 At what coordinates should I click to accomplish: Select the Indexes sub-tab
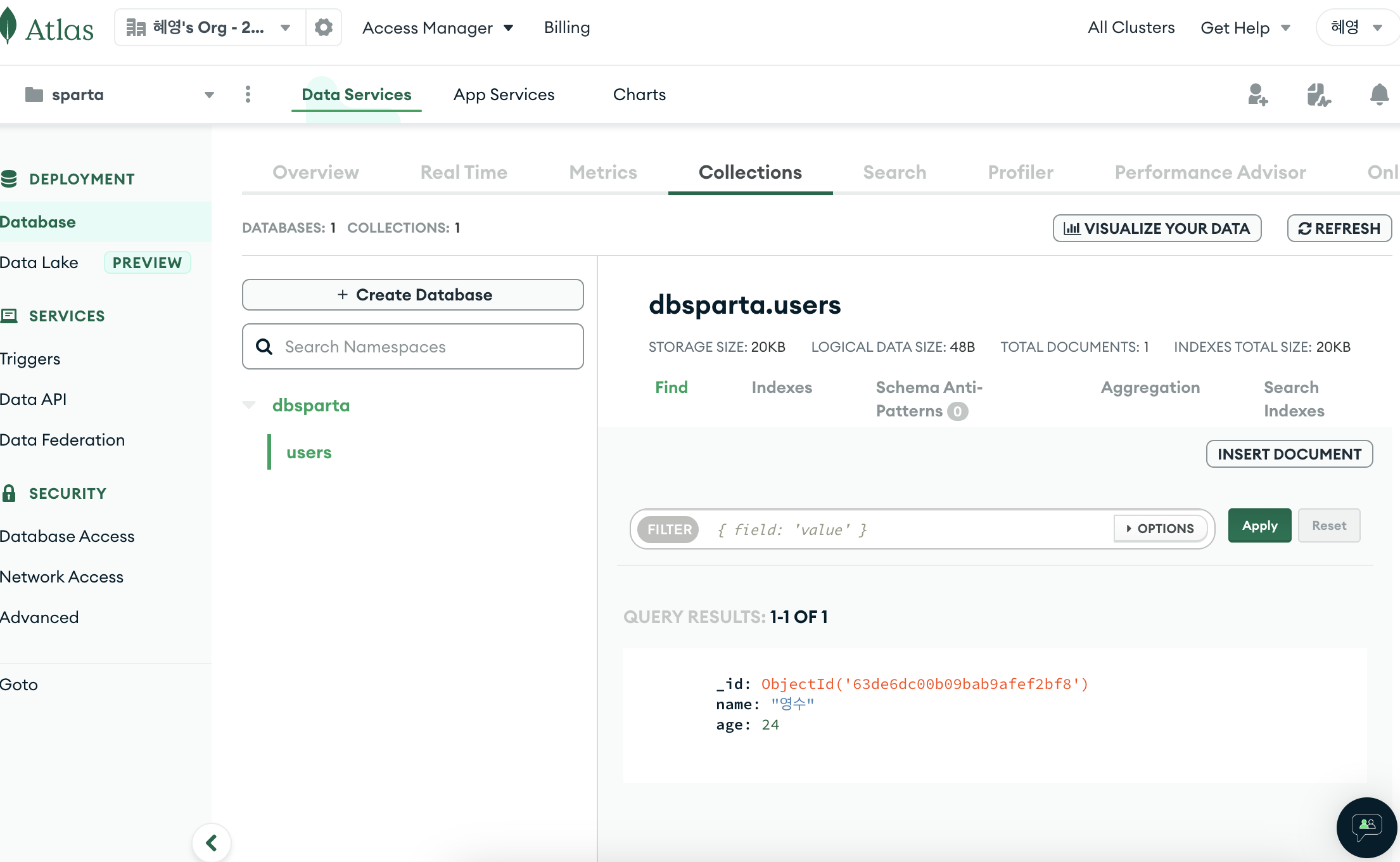click(782, 387)
